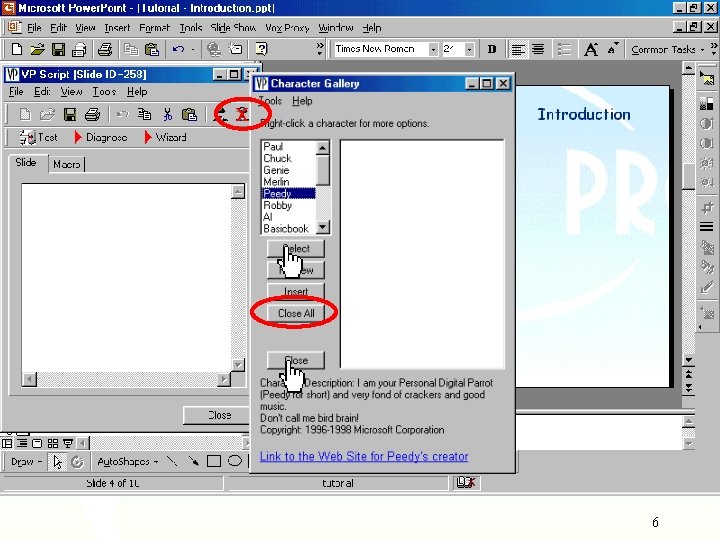This screenshot has width=720, height=540.
Task: Click Undo arrow in PowerPoint toolbar
Action: tap(178, 49)
